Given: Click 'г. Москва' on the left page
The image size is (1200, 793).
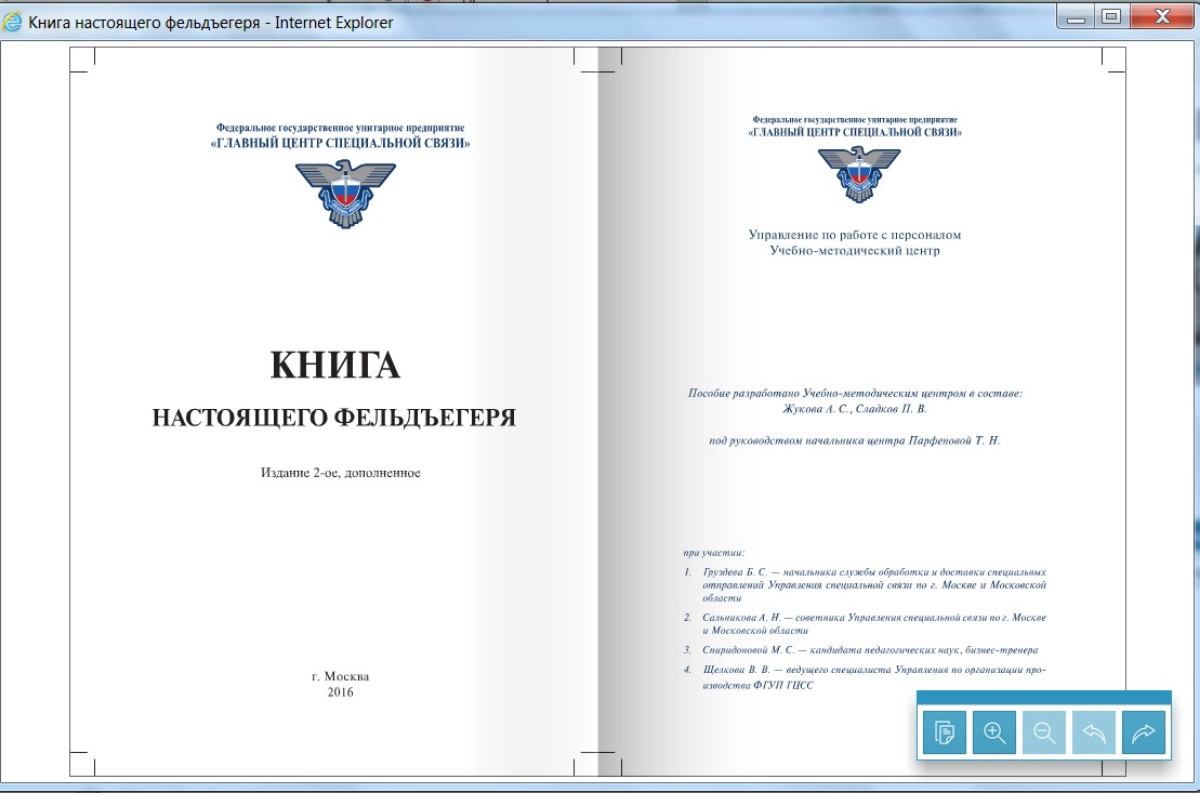Looking at the screenshot, I should pos(340,676).
